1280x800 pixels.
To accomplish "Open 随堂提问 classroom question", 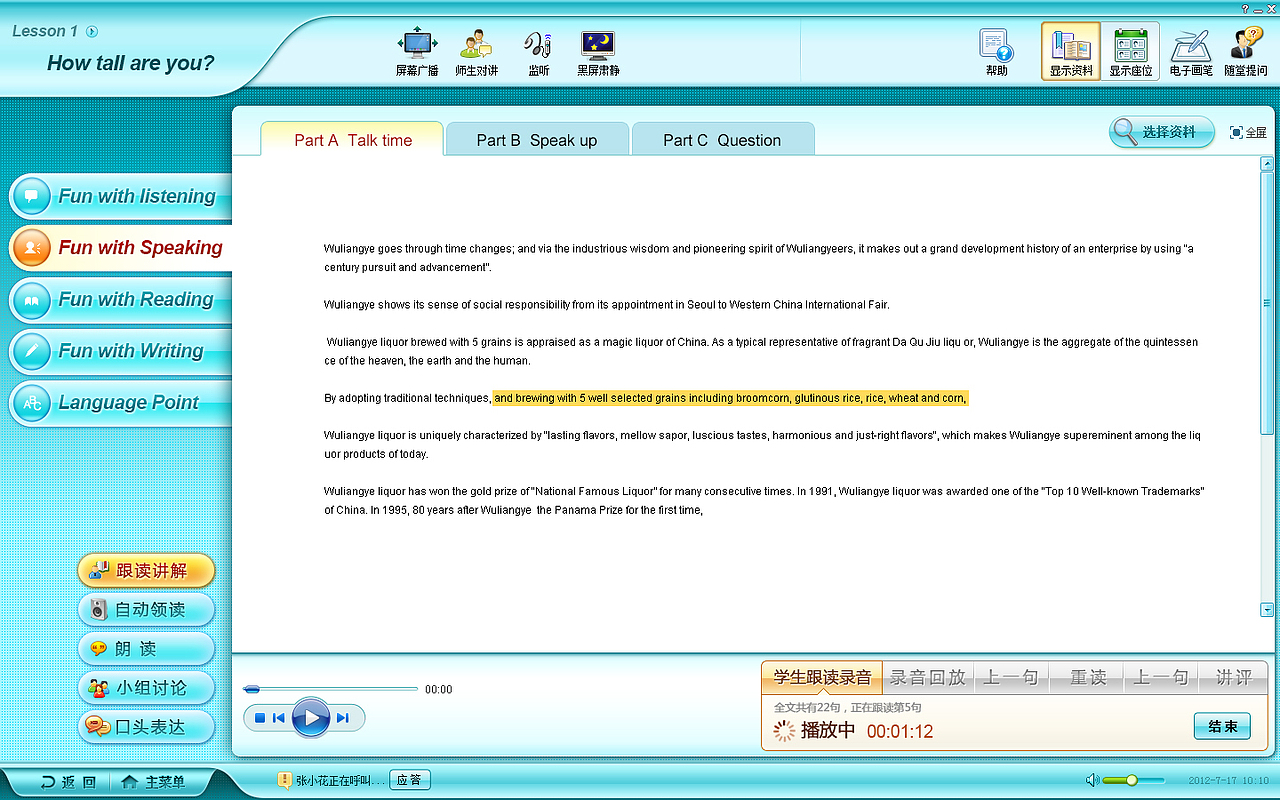I will pos(1245,52).
